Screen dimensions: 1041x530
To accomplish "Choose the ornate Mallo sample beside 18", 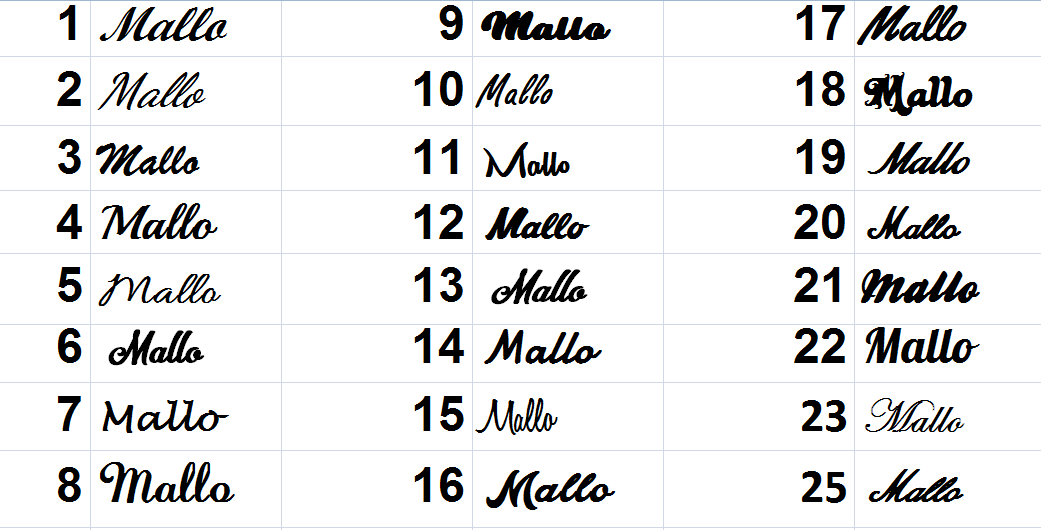I will pos(918,94).
